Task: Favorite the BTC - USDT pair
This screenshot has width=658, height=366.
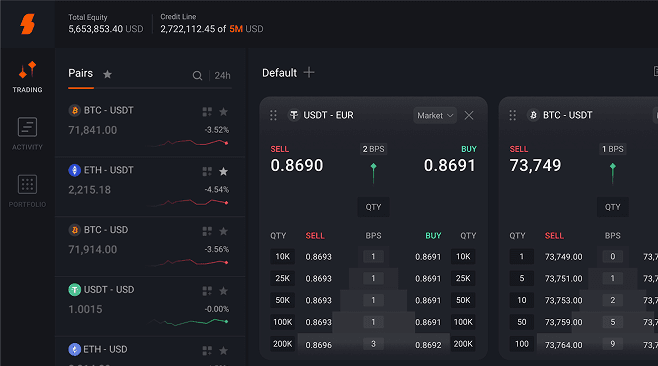Action: tap(224, 112)
